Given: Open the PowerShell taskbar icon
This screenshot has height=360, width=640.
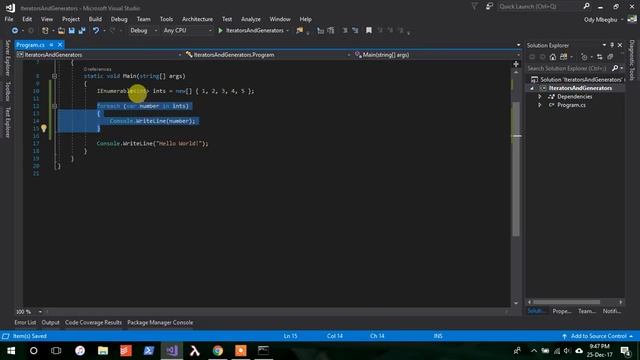Looking at the screenshot, I should [x=149, y=351].
